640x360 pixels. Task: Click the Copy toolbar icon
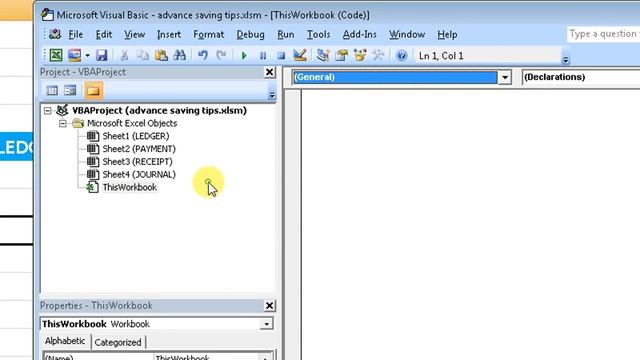point(143,55)
